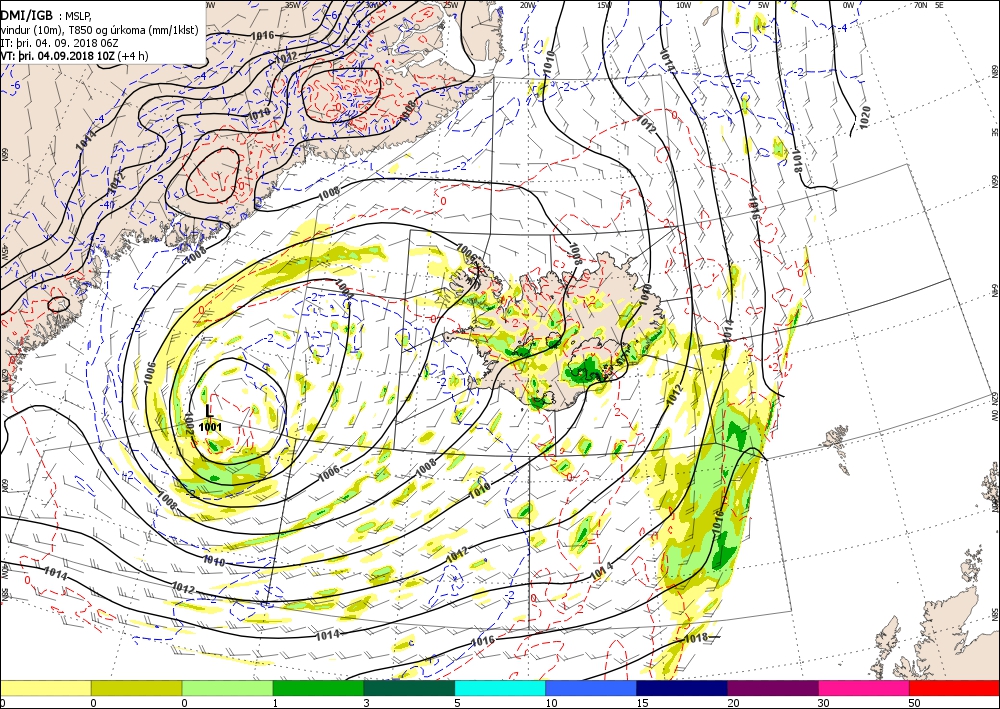The height and width of the screenshot is (709, 1000).
Task: Choose the purple legend swatch
Action: click(x=773, y=688)
